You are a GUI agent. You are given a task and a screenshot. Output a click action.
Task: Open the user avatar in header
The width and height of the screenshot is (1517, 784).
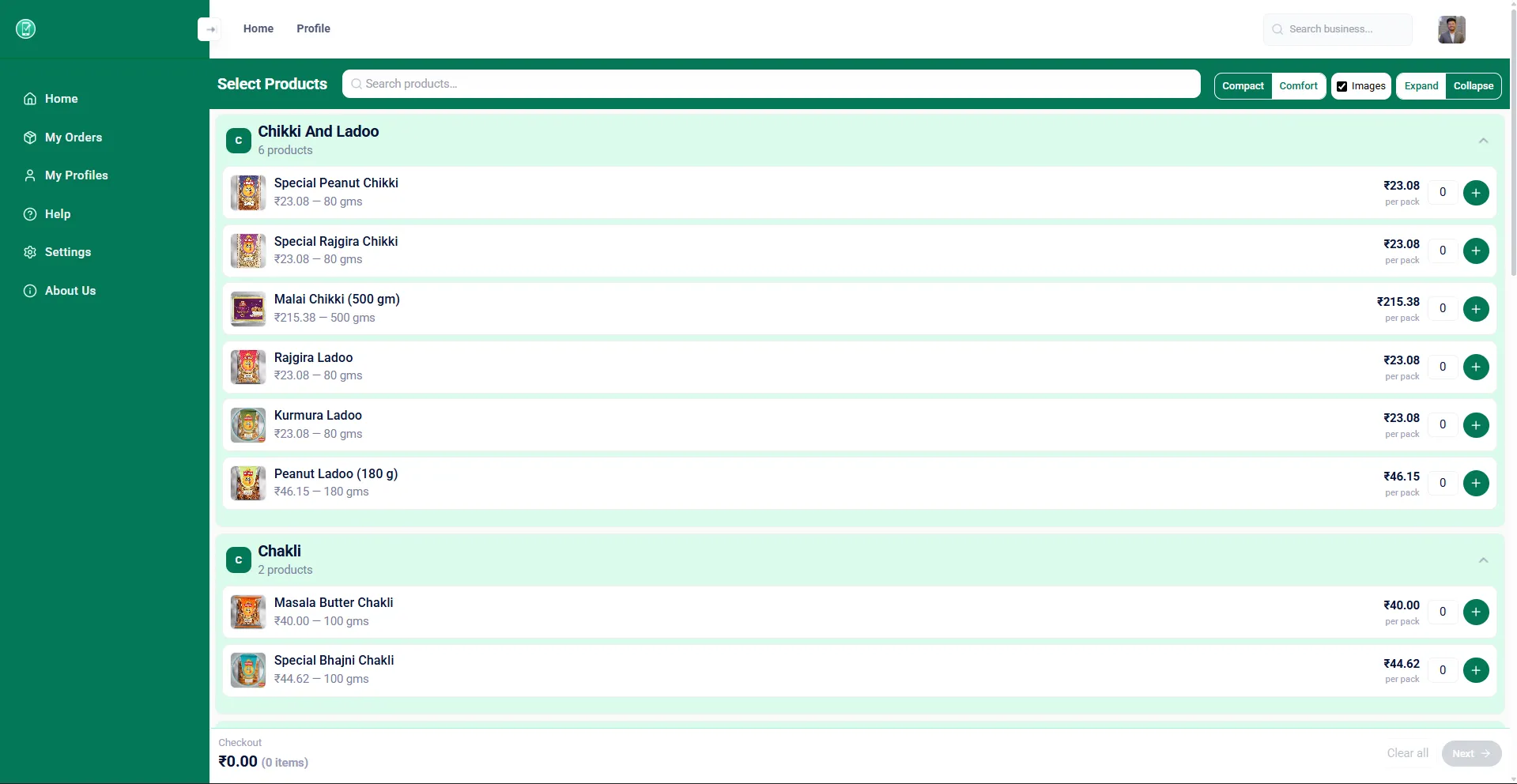1451,29
